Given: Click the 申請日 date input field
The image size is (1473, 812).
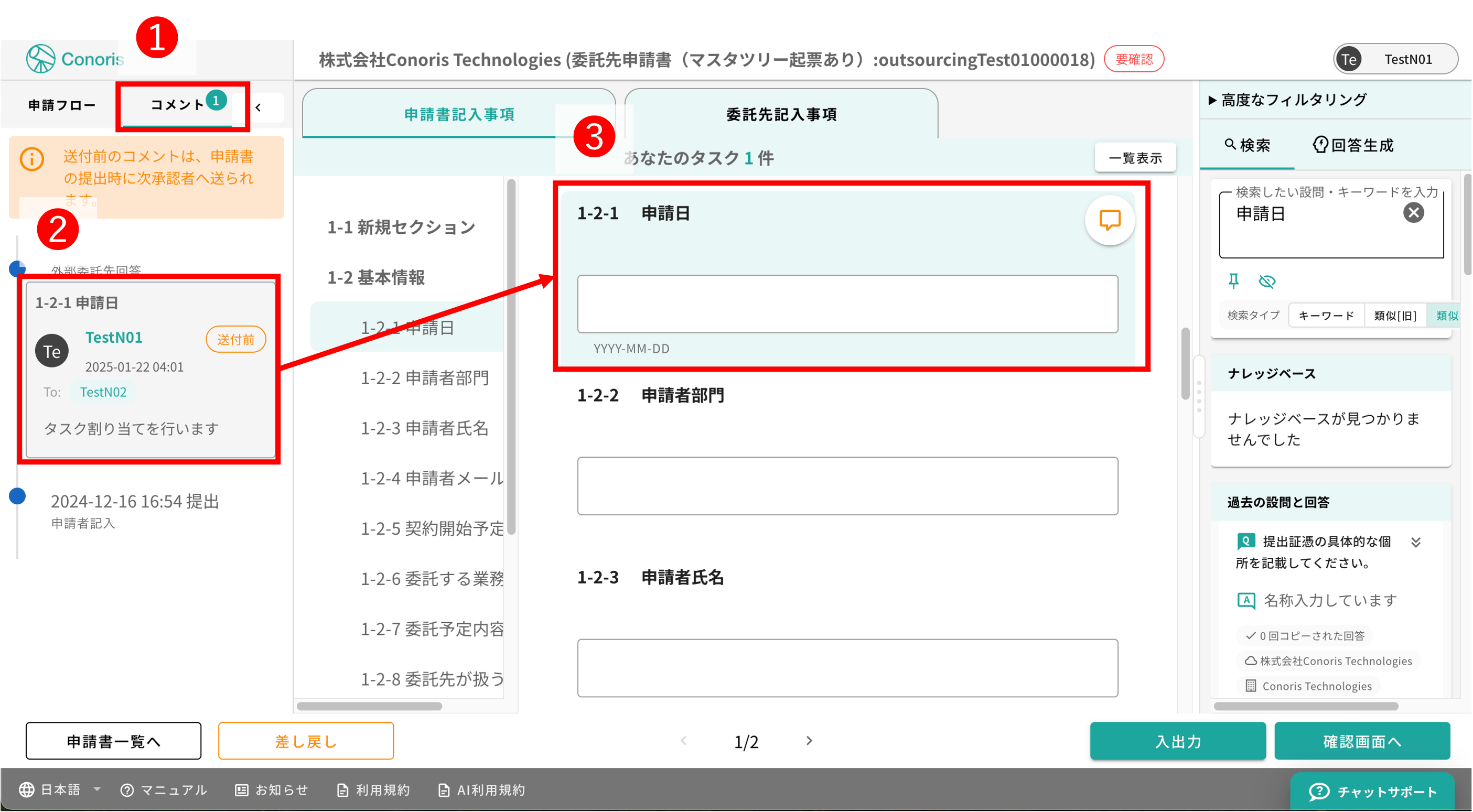Looking at the screenshot, I should (x=847, y=304).
